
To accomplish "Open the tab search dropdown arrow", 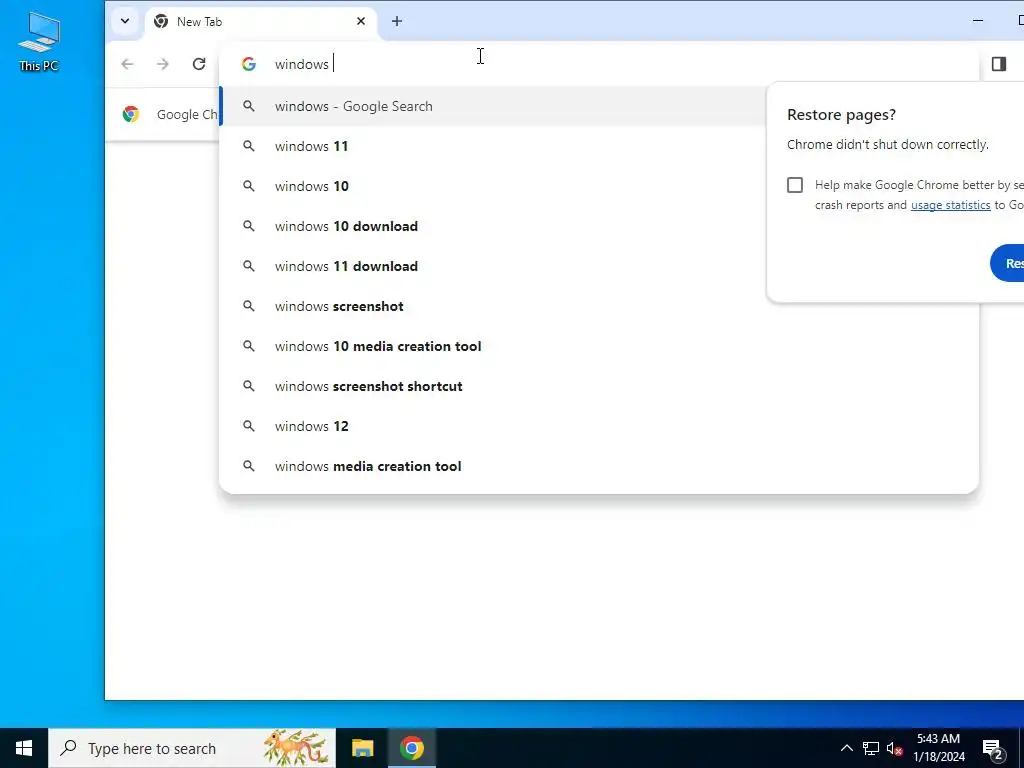I will click(125, 21).
